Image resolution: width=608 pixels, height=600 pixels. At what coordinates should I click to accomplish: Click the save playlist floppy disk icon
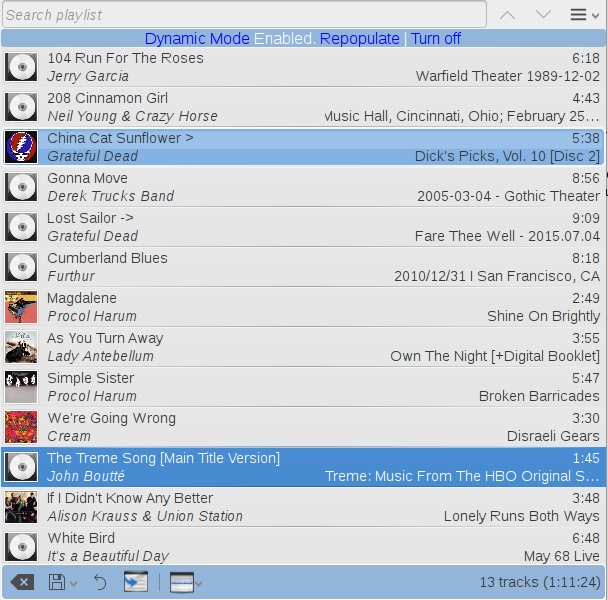coord(57,582)
